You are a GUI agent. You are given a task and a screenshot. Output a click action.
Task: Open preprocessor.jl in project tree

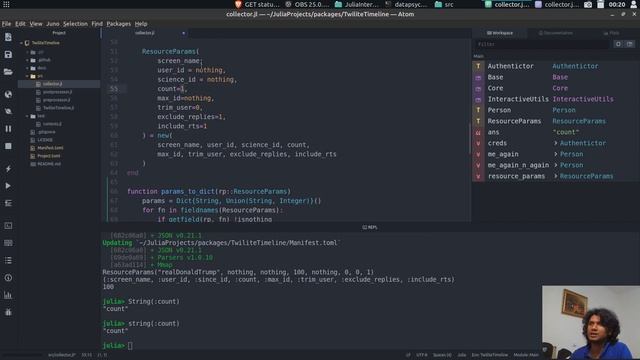[x=56, y=100]
